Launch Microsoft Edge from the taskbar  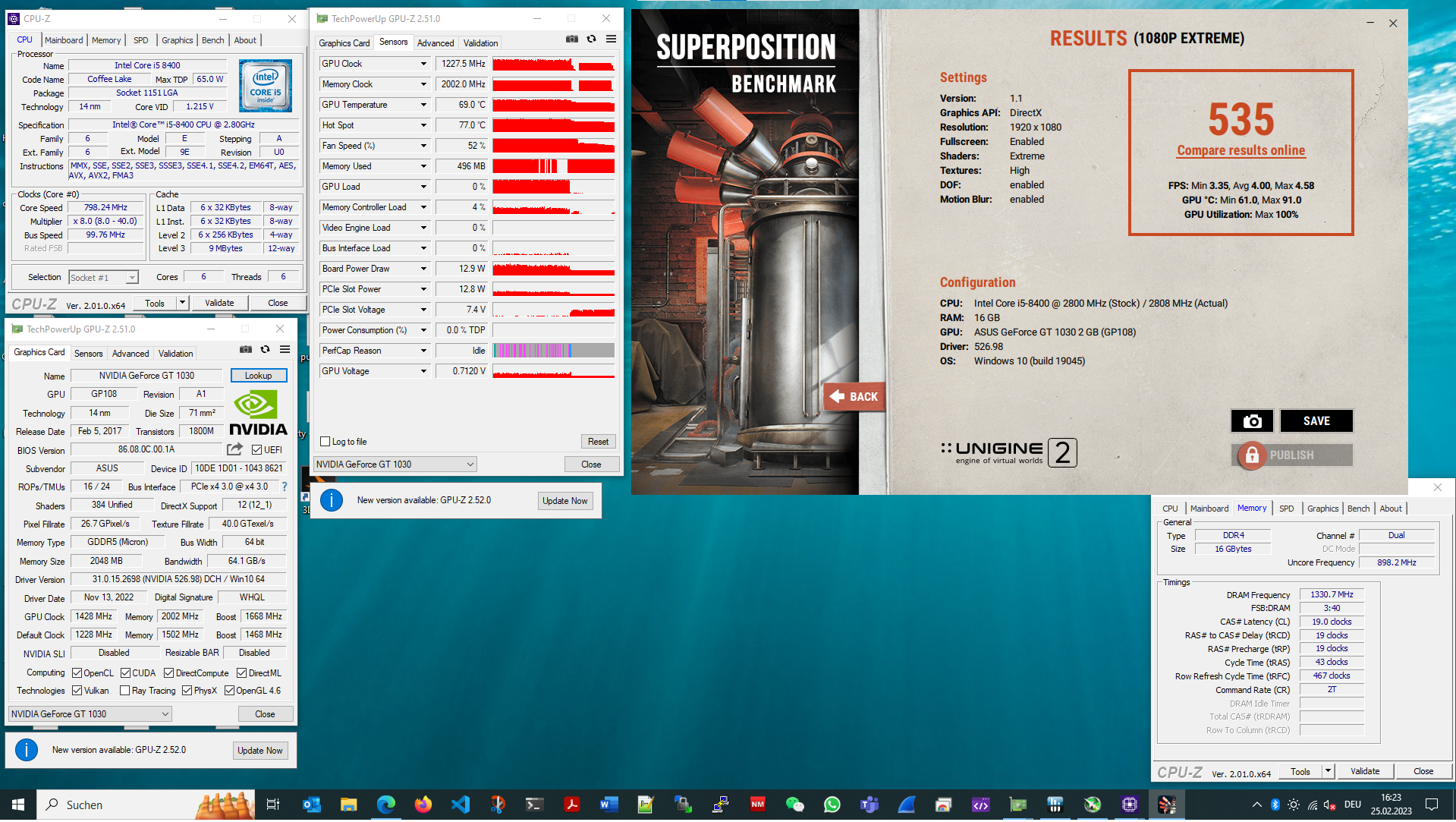385,805
